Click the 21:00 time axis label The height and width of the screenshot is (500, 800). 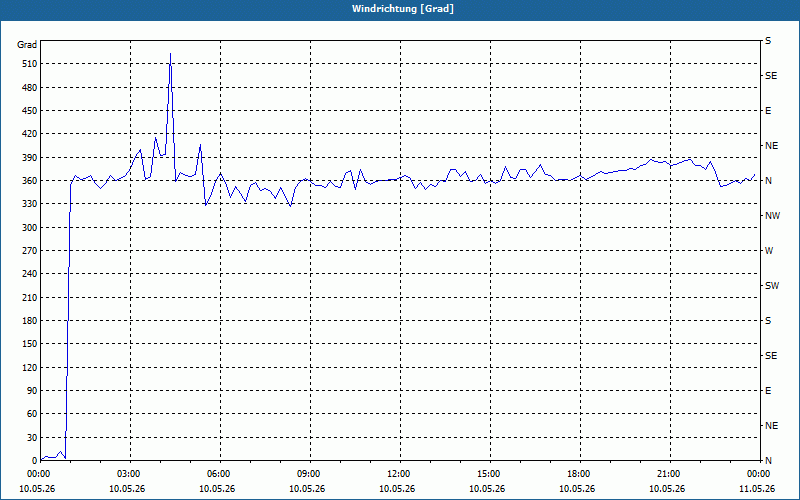point(670,474)
